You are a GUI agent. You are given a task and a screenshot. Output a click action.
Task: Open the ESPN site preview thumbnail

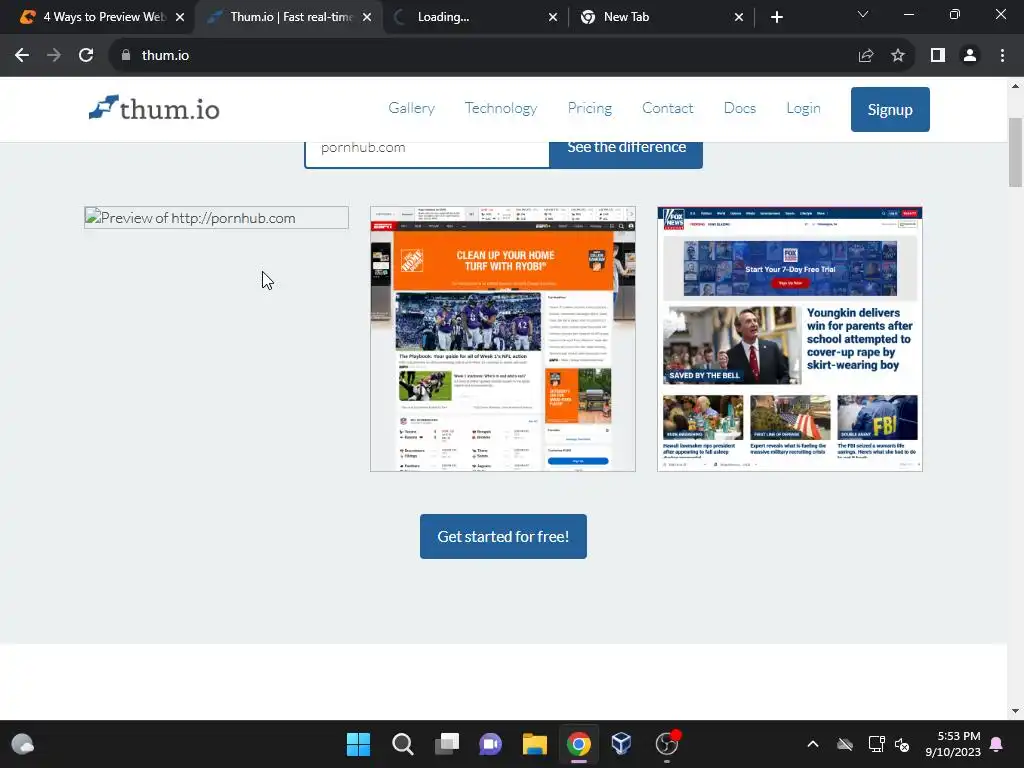pos(503,339)
